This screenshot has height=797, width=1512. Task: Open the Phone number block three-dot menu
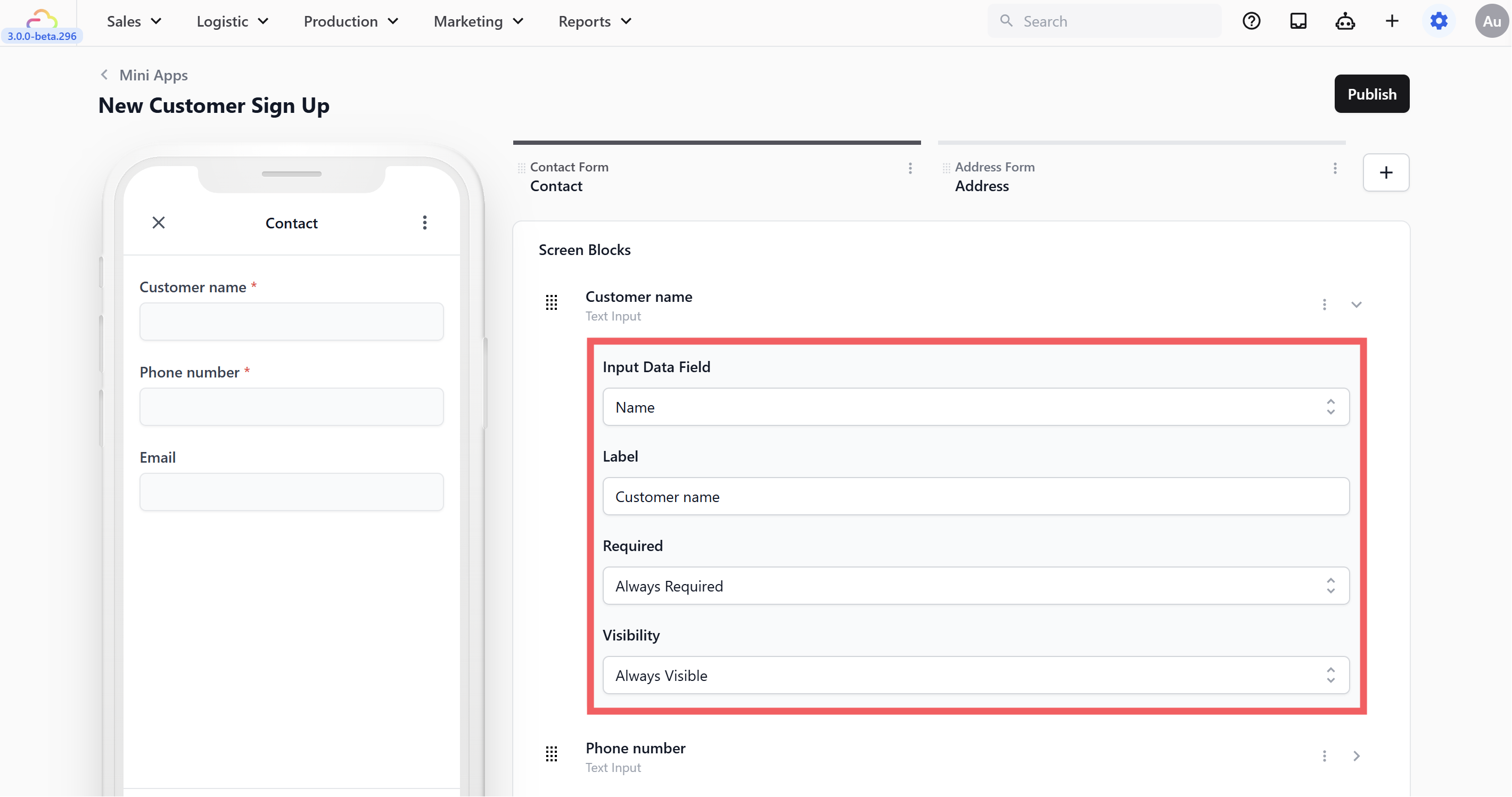coord(1324,755)
